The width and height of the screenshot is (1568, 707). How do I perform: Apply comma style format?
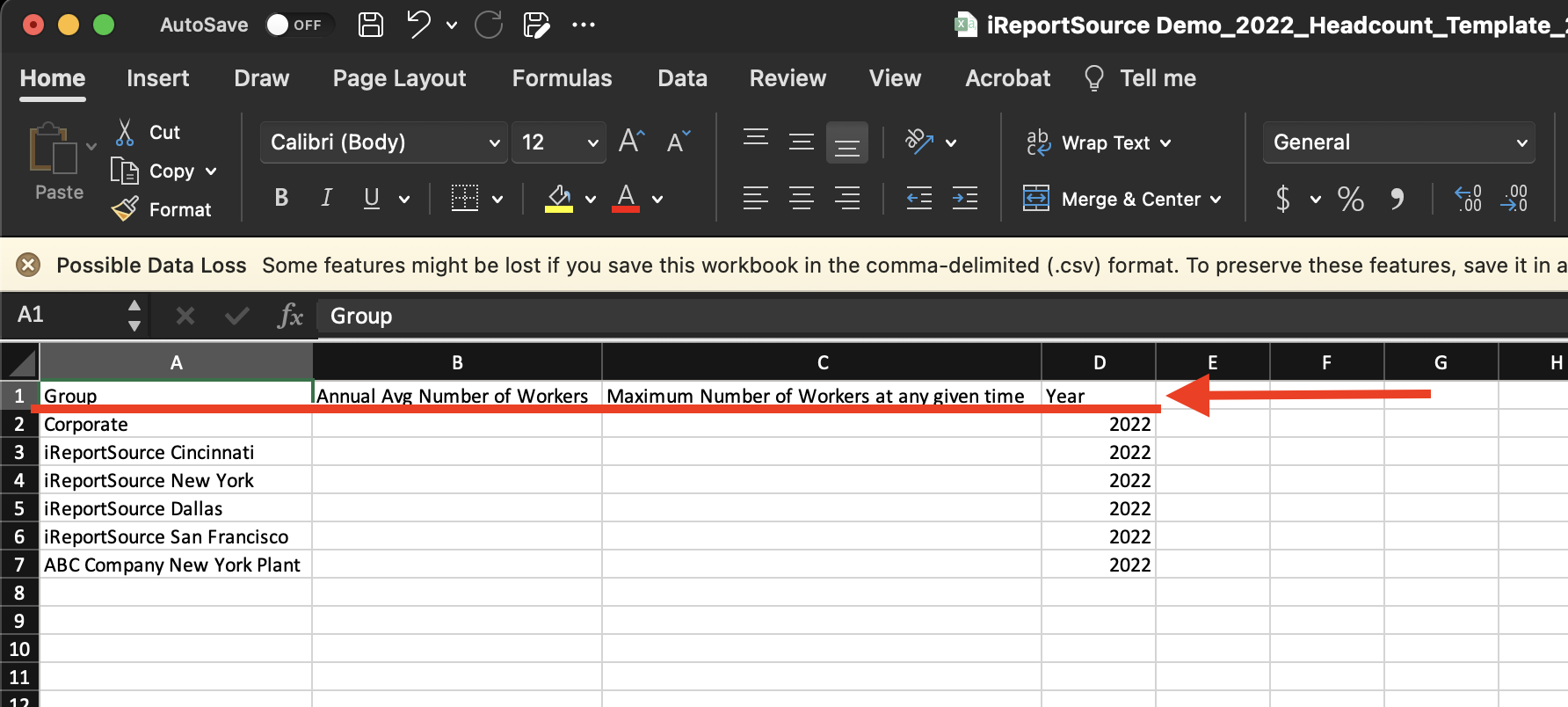1397,199
